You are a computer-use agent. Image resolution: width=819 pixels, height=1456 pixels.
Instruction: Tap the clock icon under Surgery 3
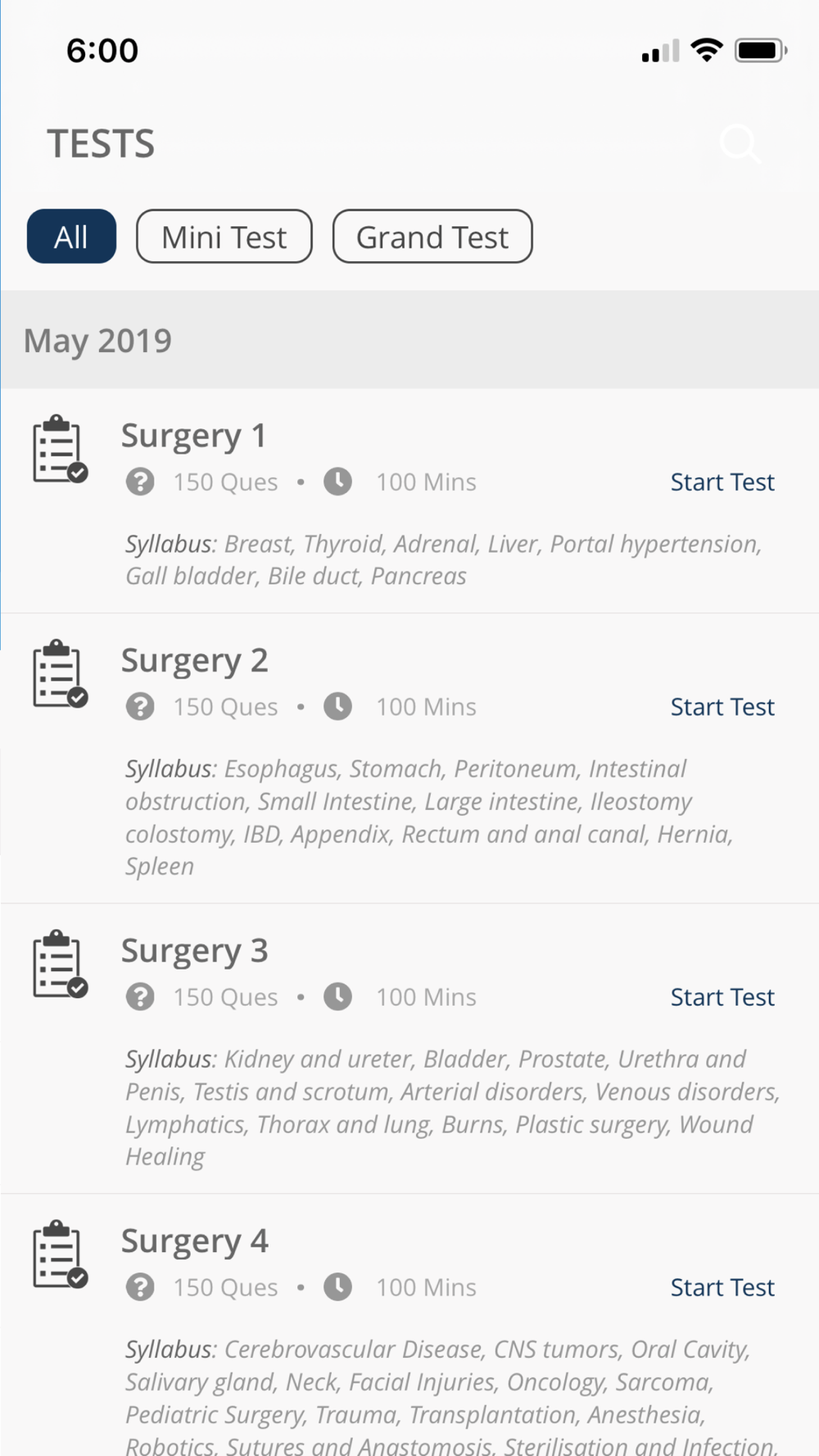pos(337,997)
